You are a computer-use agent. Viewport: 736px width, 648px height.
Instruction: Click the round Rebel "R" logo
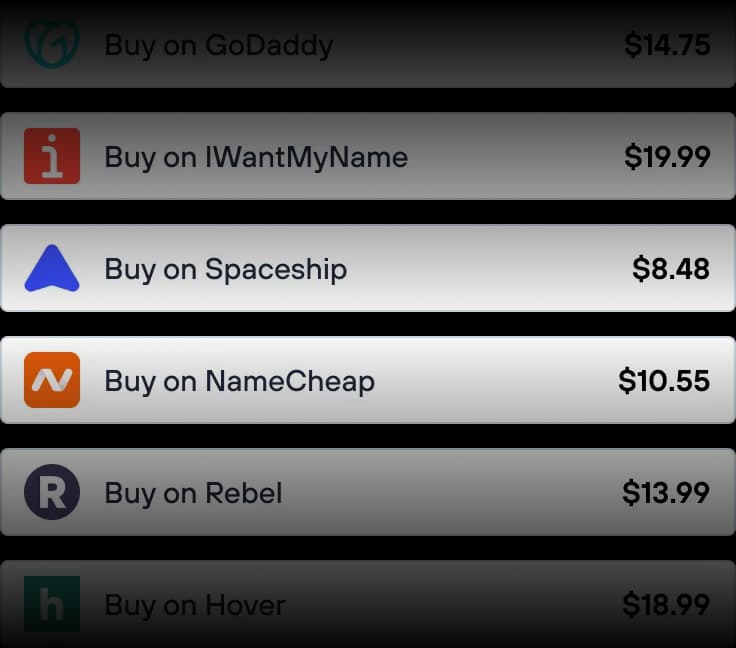click(x=52, y=493)
